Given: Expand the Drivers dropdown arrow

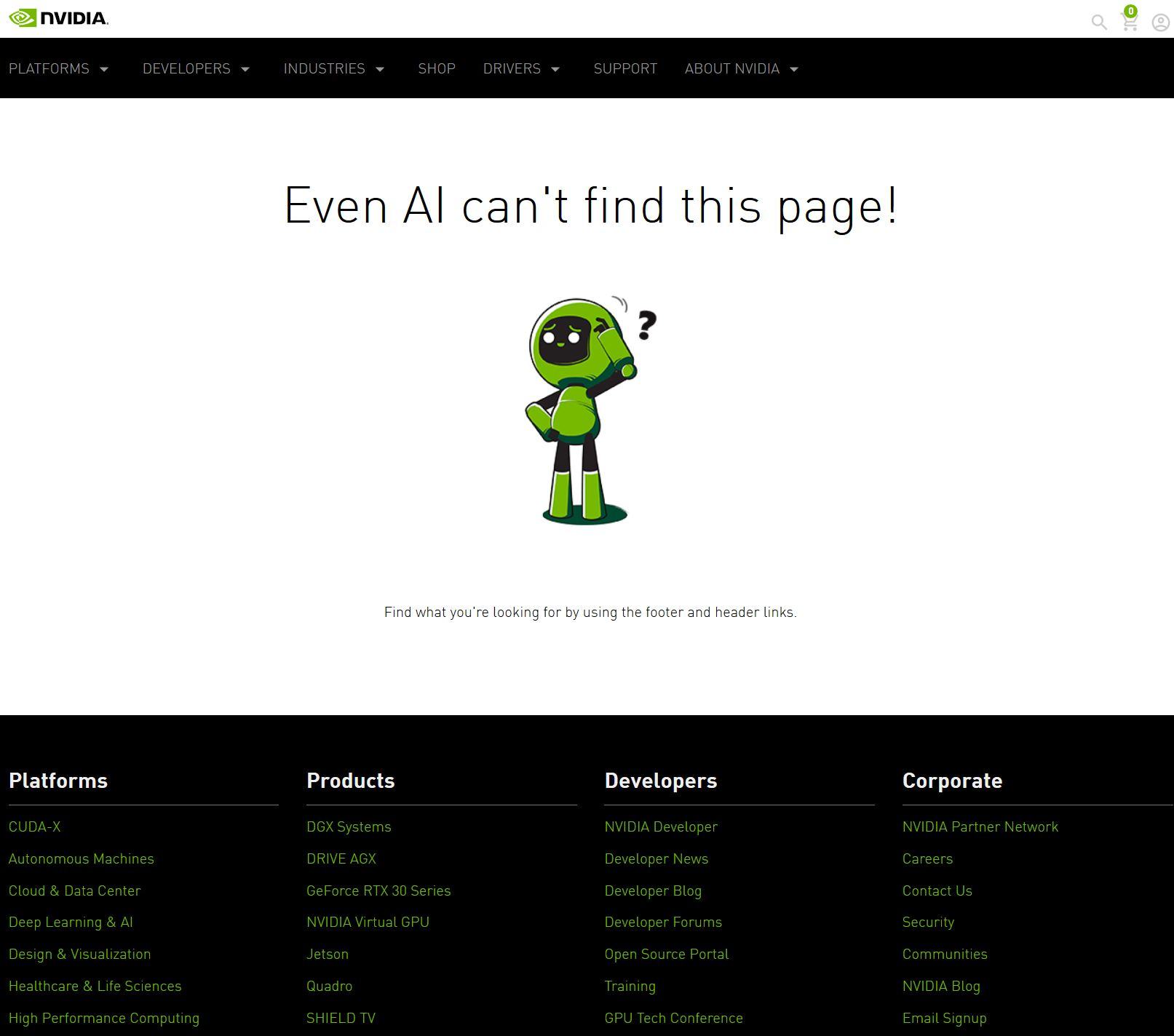Looking at the screenshot, I should coord(555,69).
